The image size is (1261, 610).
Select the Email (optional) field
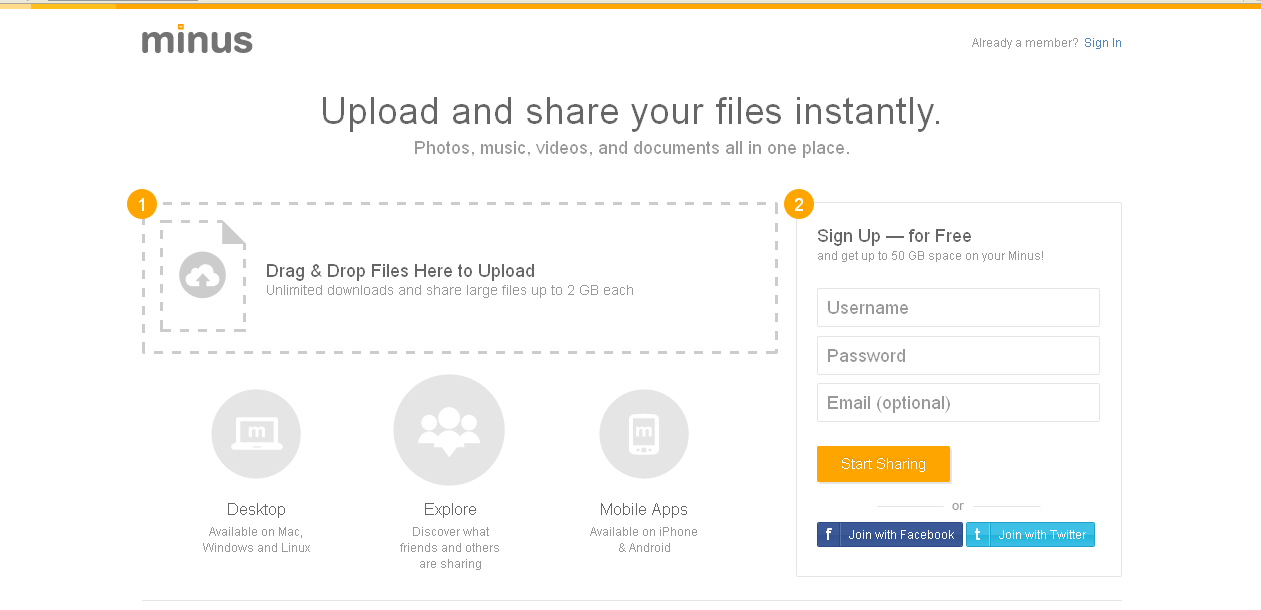958,403
